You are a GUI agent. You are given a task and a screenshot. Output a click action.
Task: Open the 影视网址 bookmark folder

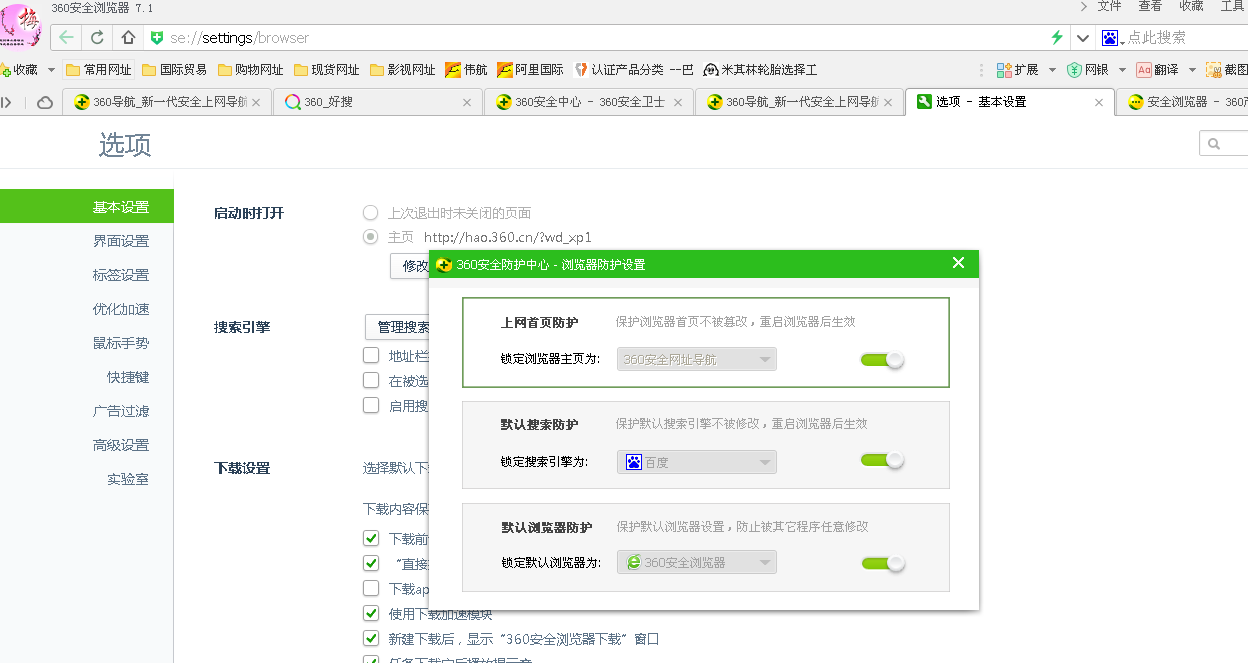click(403, 70)
